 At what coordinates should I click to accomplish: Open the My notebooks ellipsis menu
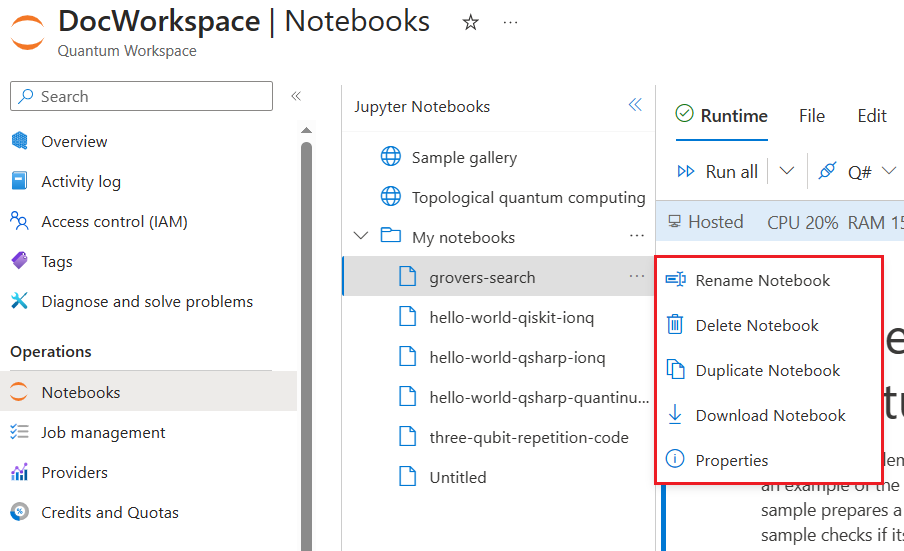pos(636,236)
